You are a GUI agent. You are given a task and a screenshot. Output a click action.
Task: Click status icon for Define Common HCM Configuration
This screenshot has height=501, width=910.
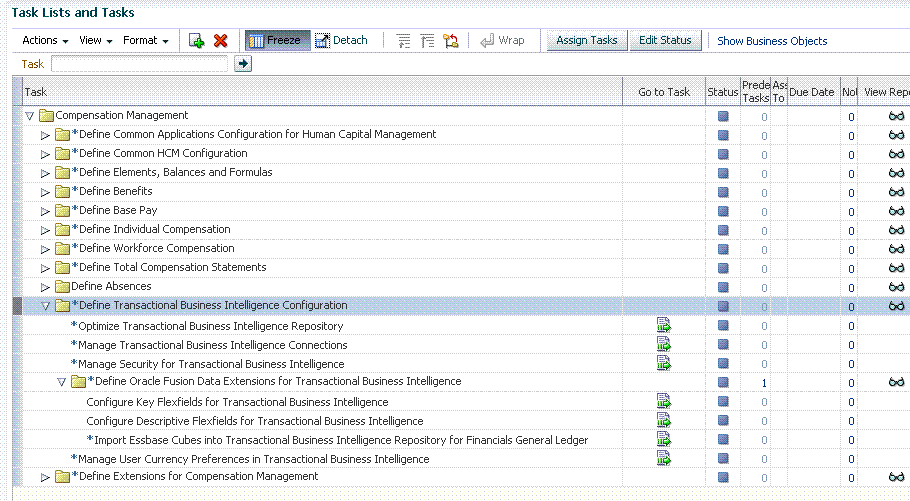tap(723, 154)
